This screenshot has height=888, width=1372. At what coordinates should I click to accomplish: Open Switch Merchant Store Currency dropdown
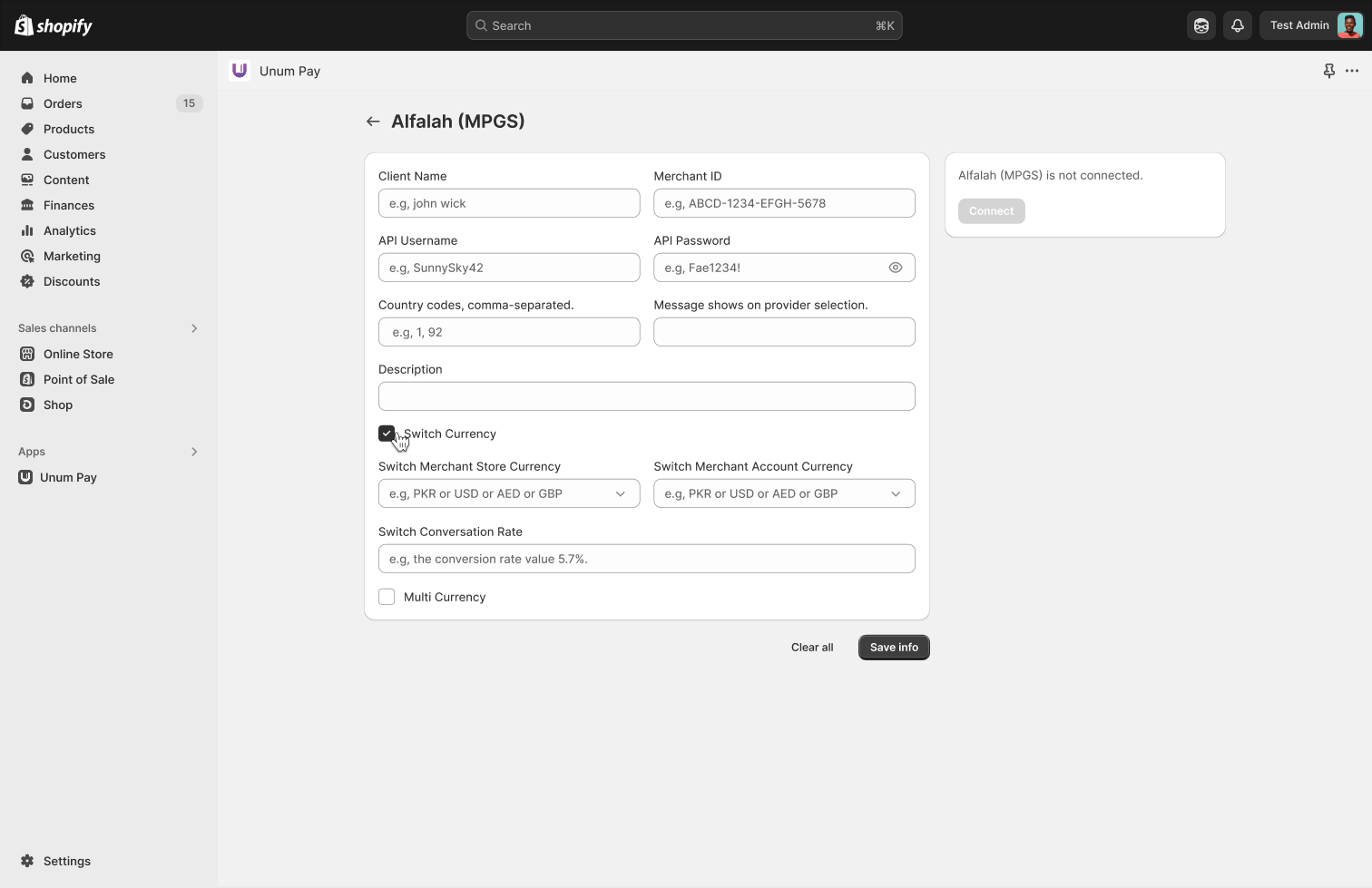click(509, 493)
